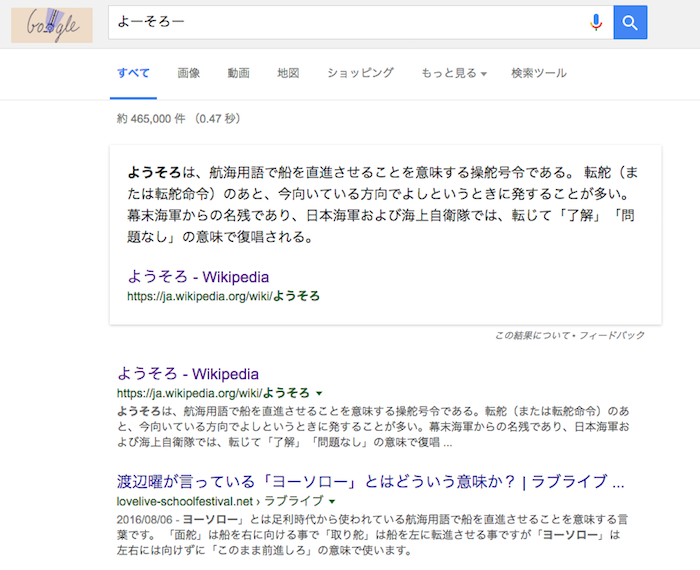Image resolution: width=700 pixels, height=570 pixels.
Task: Click the featured snippet Wikipedia URL
Action: 223,296
